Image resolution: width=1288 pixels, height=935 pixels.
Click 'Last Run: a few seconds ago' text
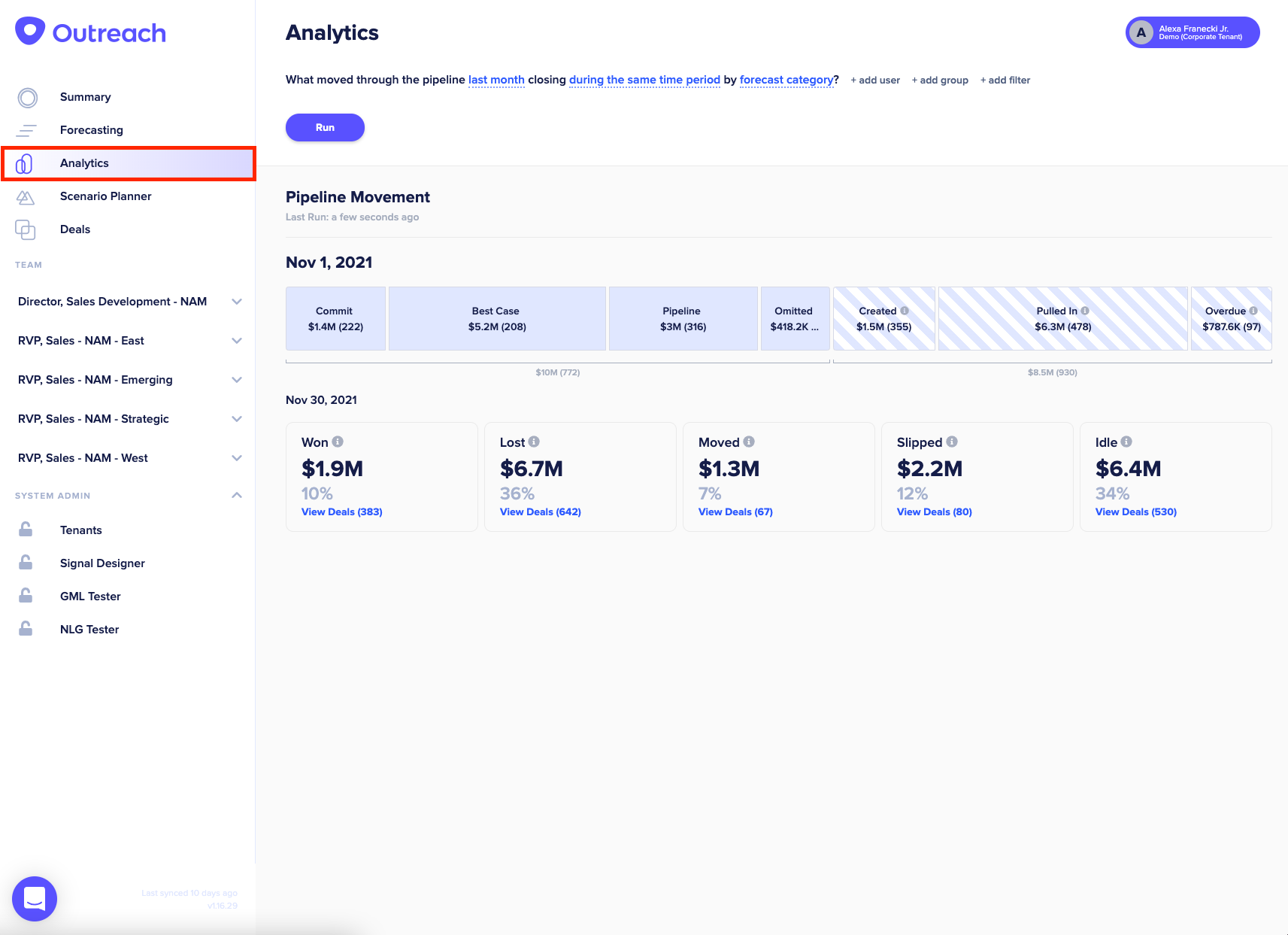point(353,217)
